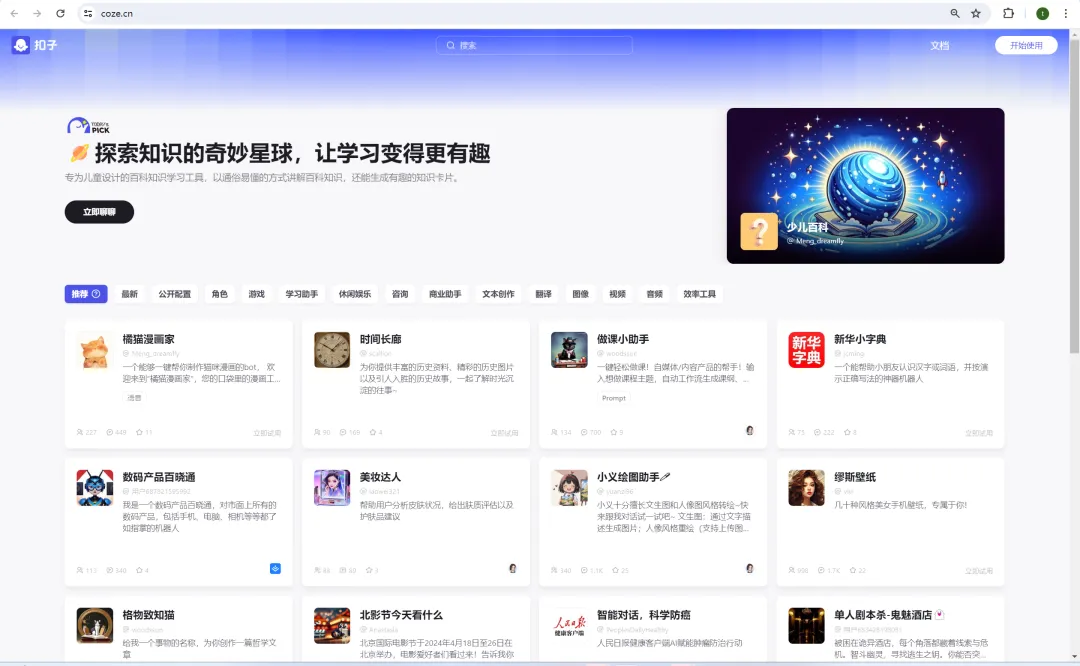Open the browser extensions puzzle icon

tap(1008, 14)
